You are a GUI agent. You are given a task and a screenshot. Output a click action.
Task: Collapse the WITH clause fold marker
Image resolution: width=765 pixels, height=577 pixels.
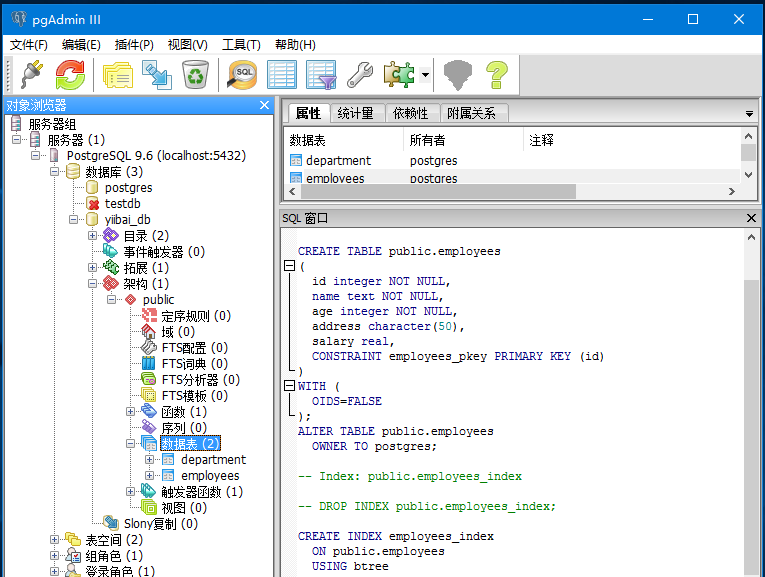289,386
